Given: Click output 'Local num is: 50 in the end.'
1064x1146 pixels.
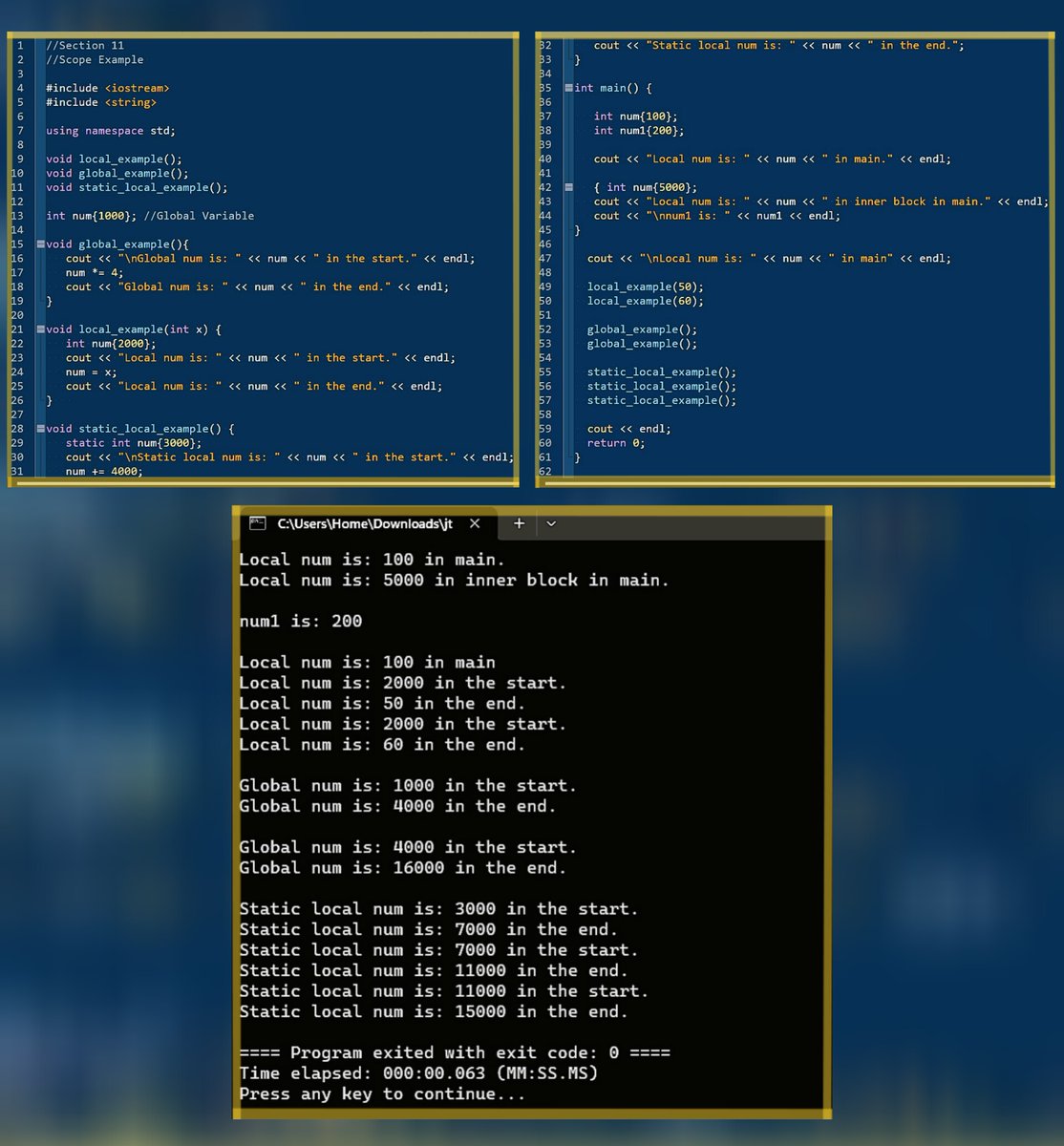Looking at the screenshot, I should click(382, 704).
